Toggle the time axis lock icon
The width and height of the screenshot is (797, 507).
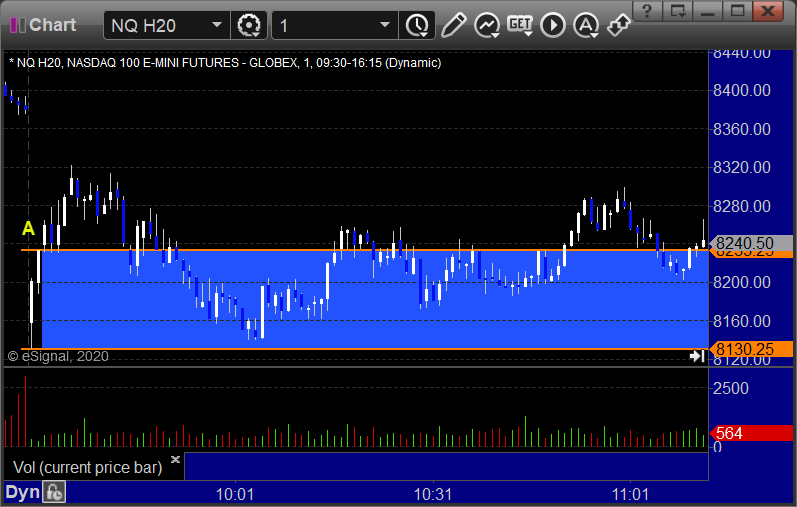coord(54,492)
